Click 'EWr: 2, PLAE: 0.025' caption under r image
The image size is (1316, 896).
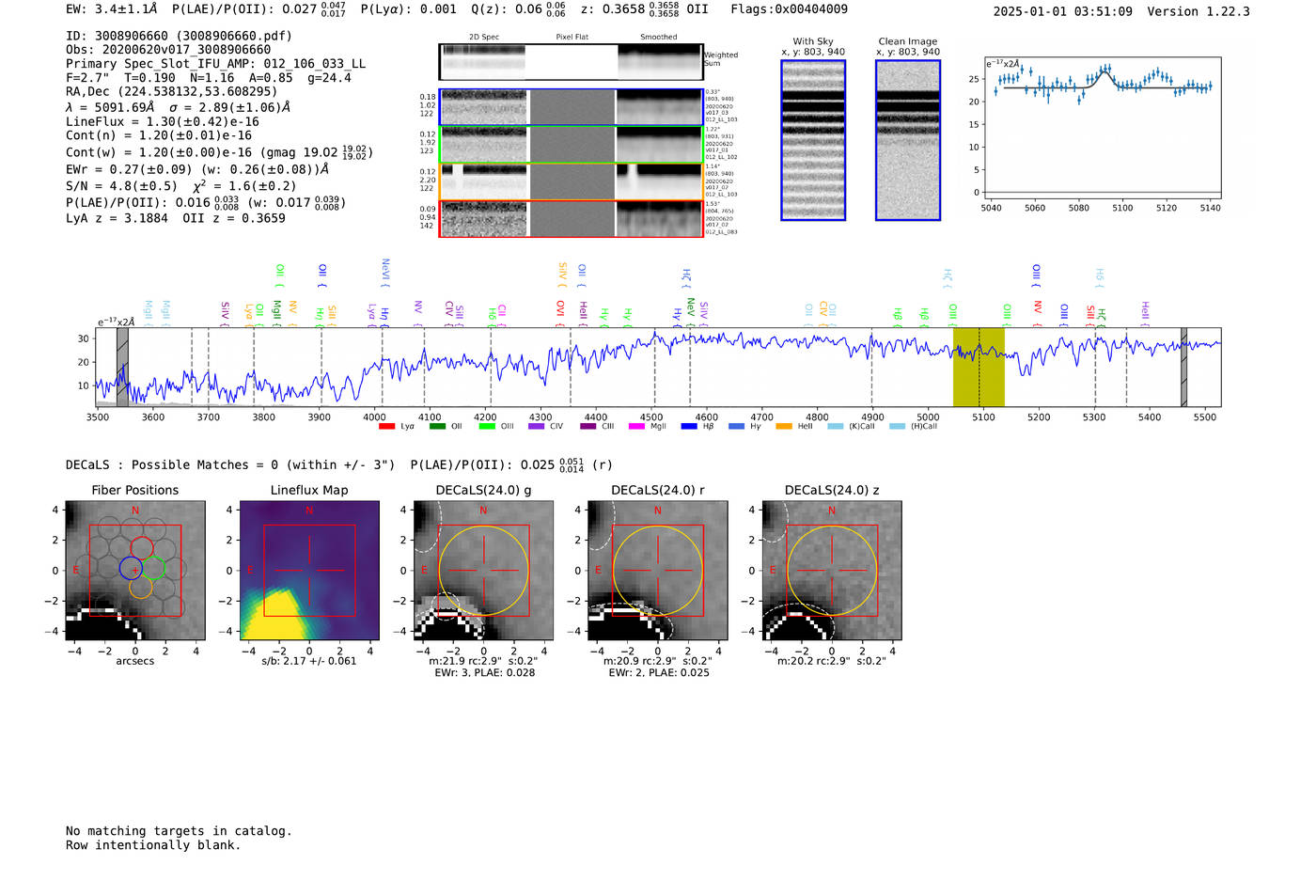click(659, 673)
